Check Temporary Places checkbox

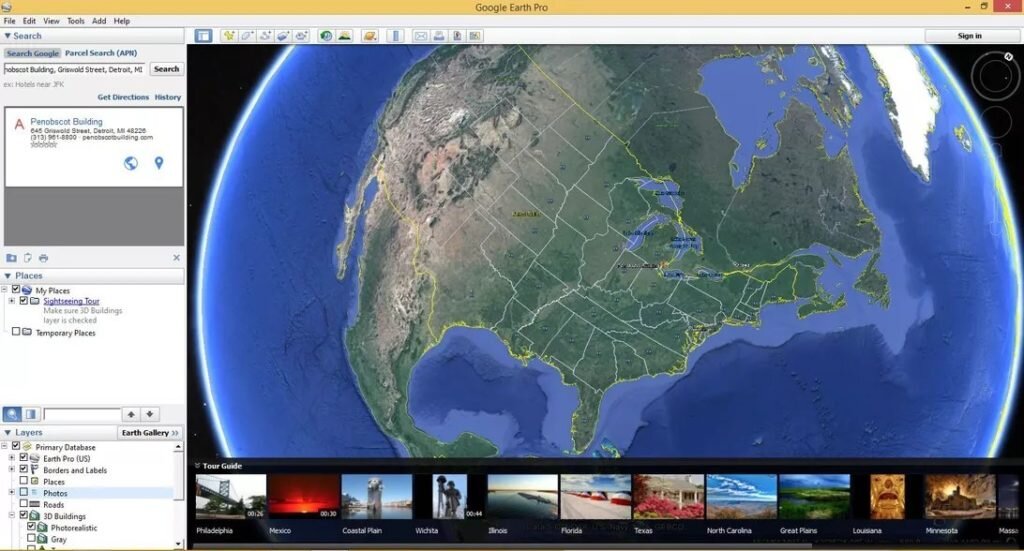coord(16,332)
